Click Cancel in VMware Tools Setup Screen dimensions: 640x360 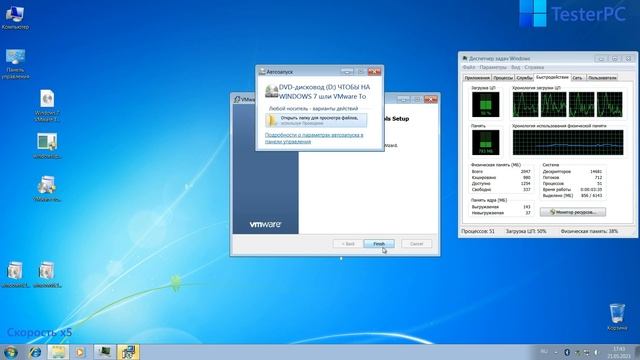point(416,244)
